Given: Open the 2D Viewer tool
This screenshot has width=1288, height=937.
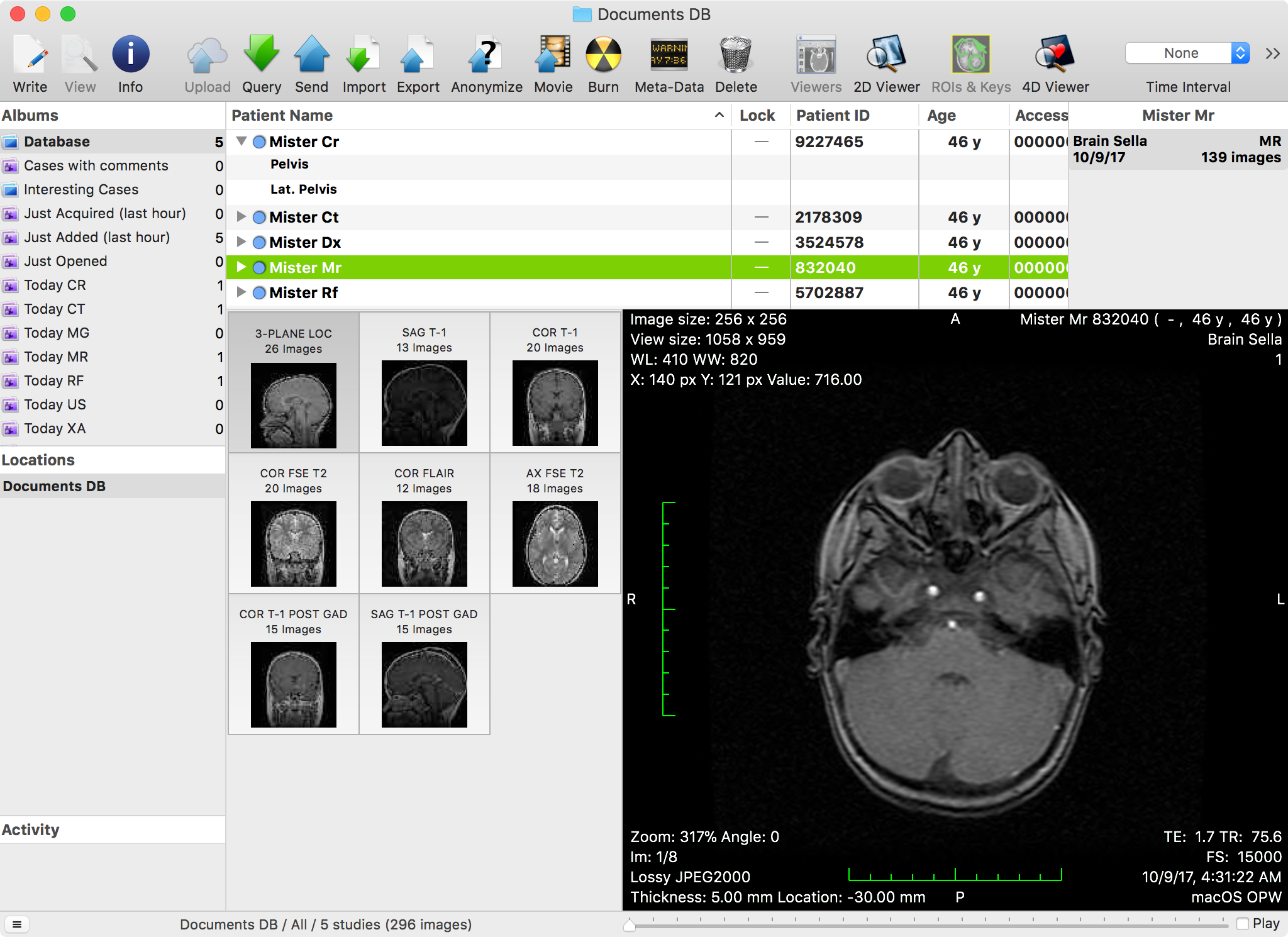Looking at the screenshot, I should [885, 55].
